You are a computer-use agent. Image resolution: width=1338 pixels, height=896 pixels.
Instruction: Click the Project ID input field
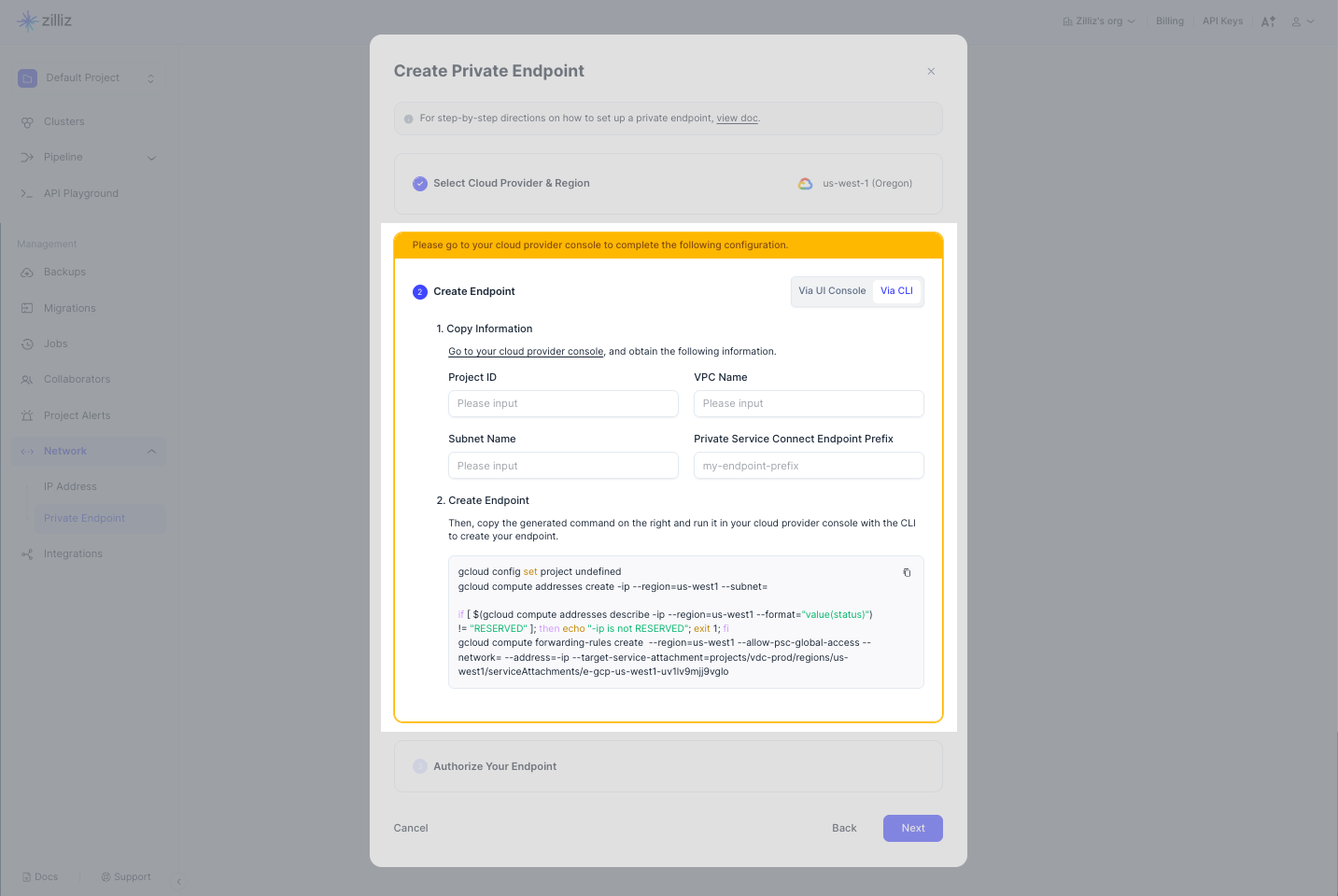(563, 404)
